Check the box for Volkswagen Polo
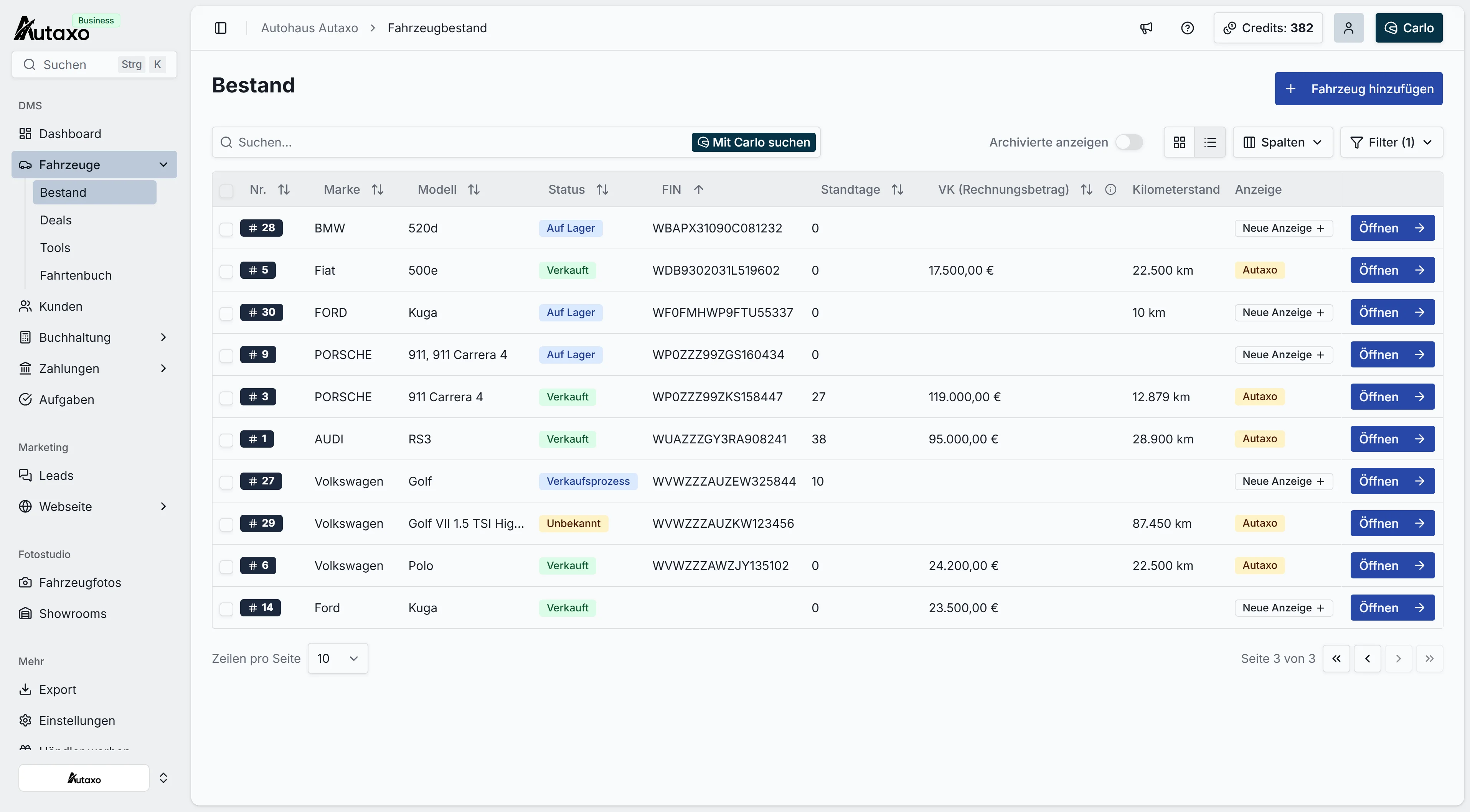This screenshot has width=1470, height=812. tap(226, 567)
